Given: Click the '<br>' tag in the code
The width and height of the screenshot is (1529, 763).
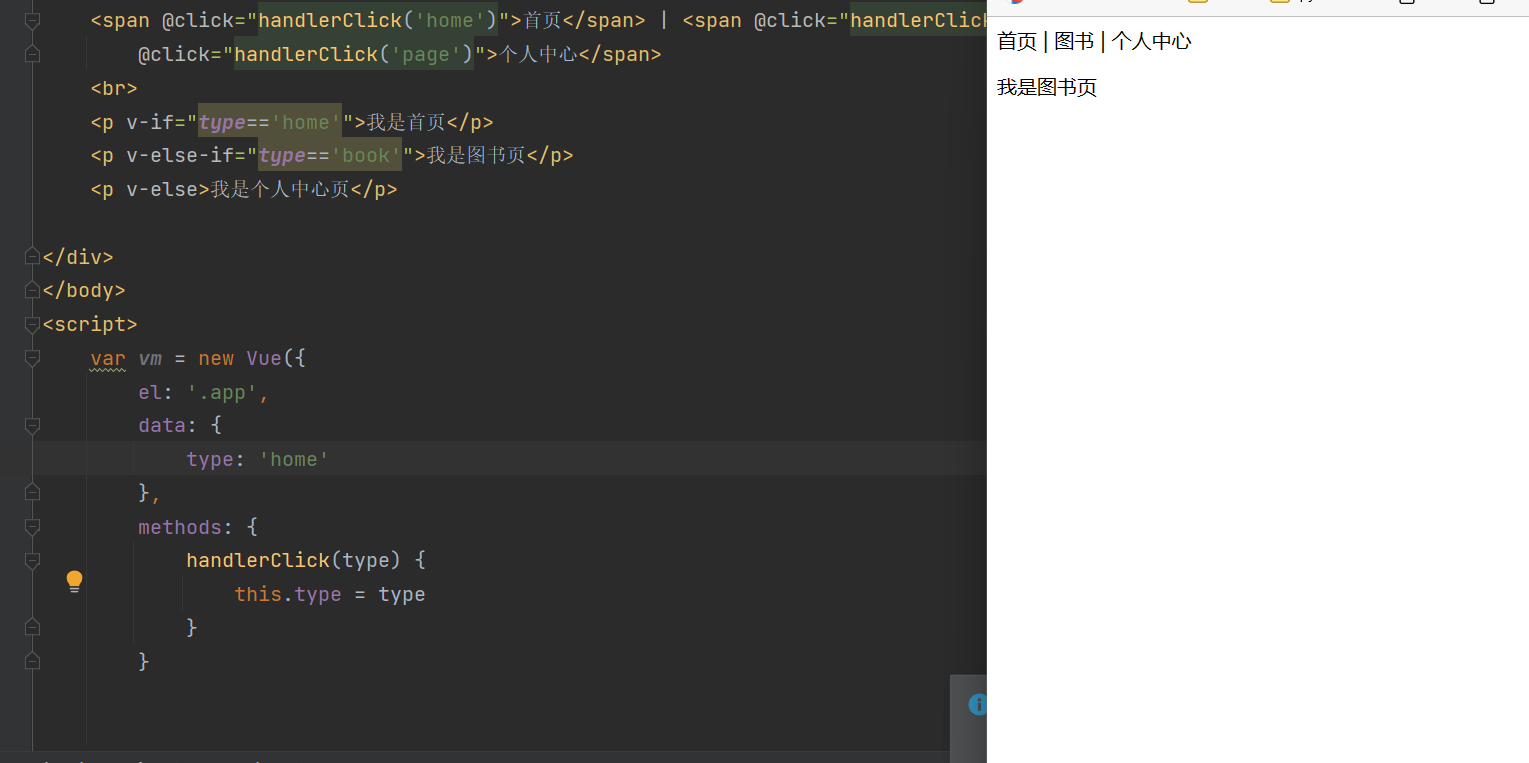Looking at the screenshot, I should (114, 88).
